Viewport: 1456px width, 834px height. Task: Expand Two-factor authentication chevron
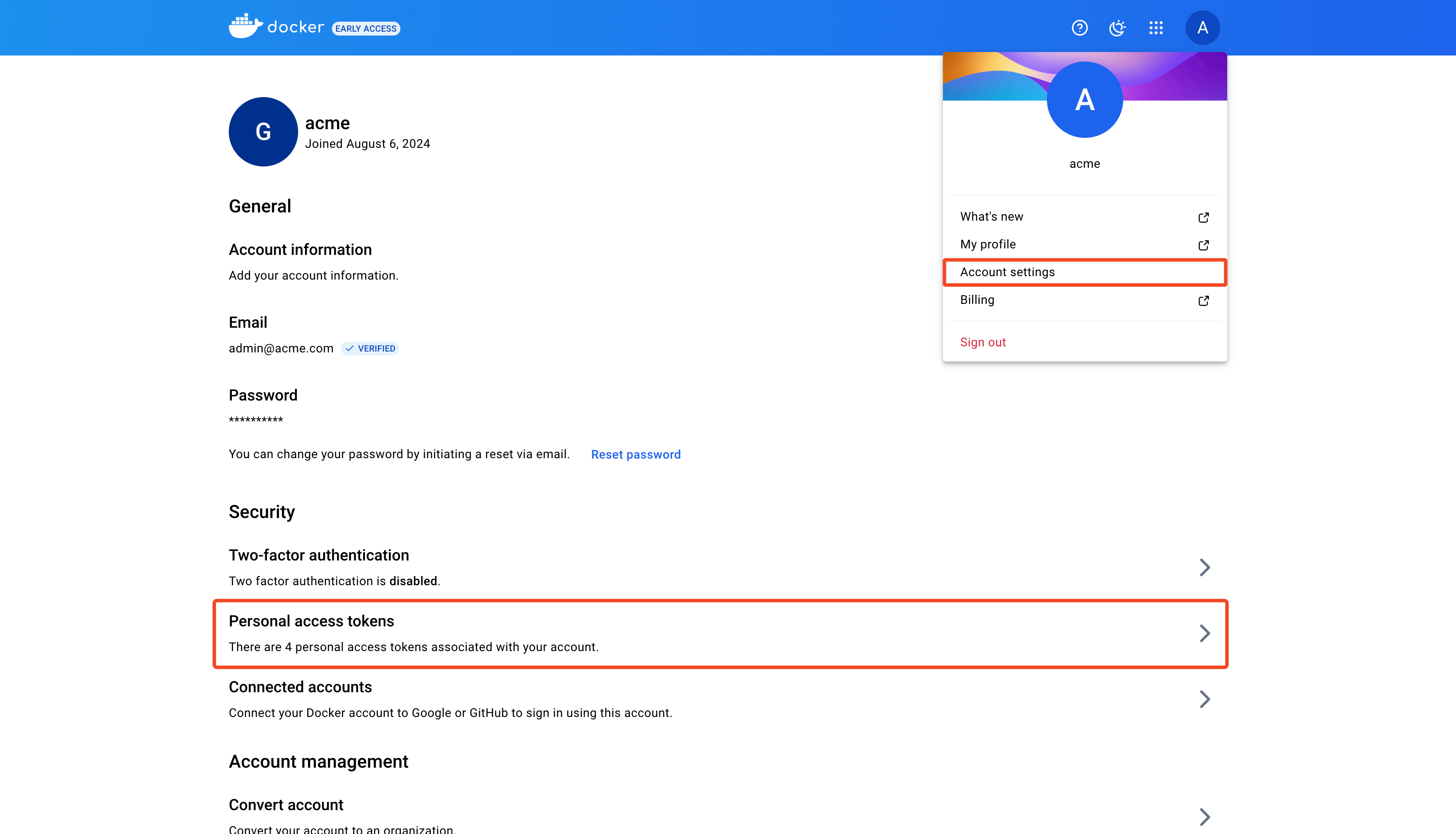tap(1204, 567)
